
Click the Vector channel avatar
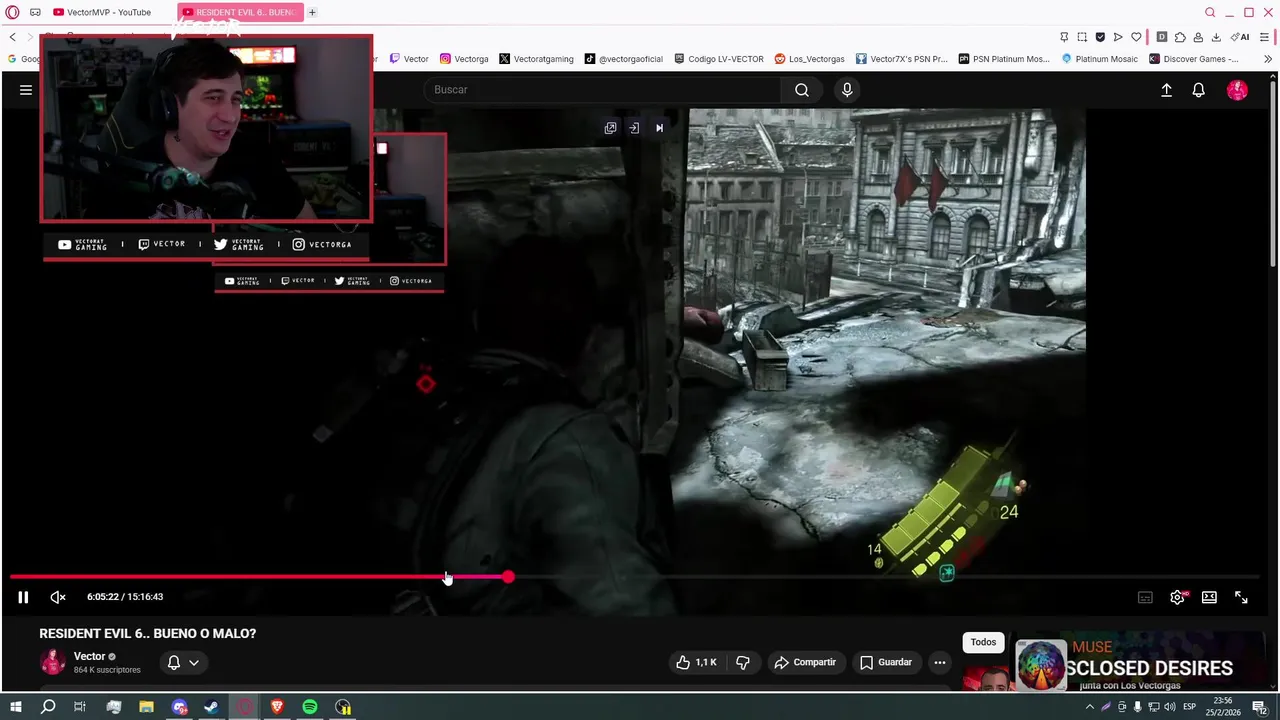[52, 662]
